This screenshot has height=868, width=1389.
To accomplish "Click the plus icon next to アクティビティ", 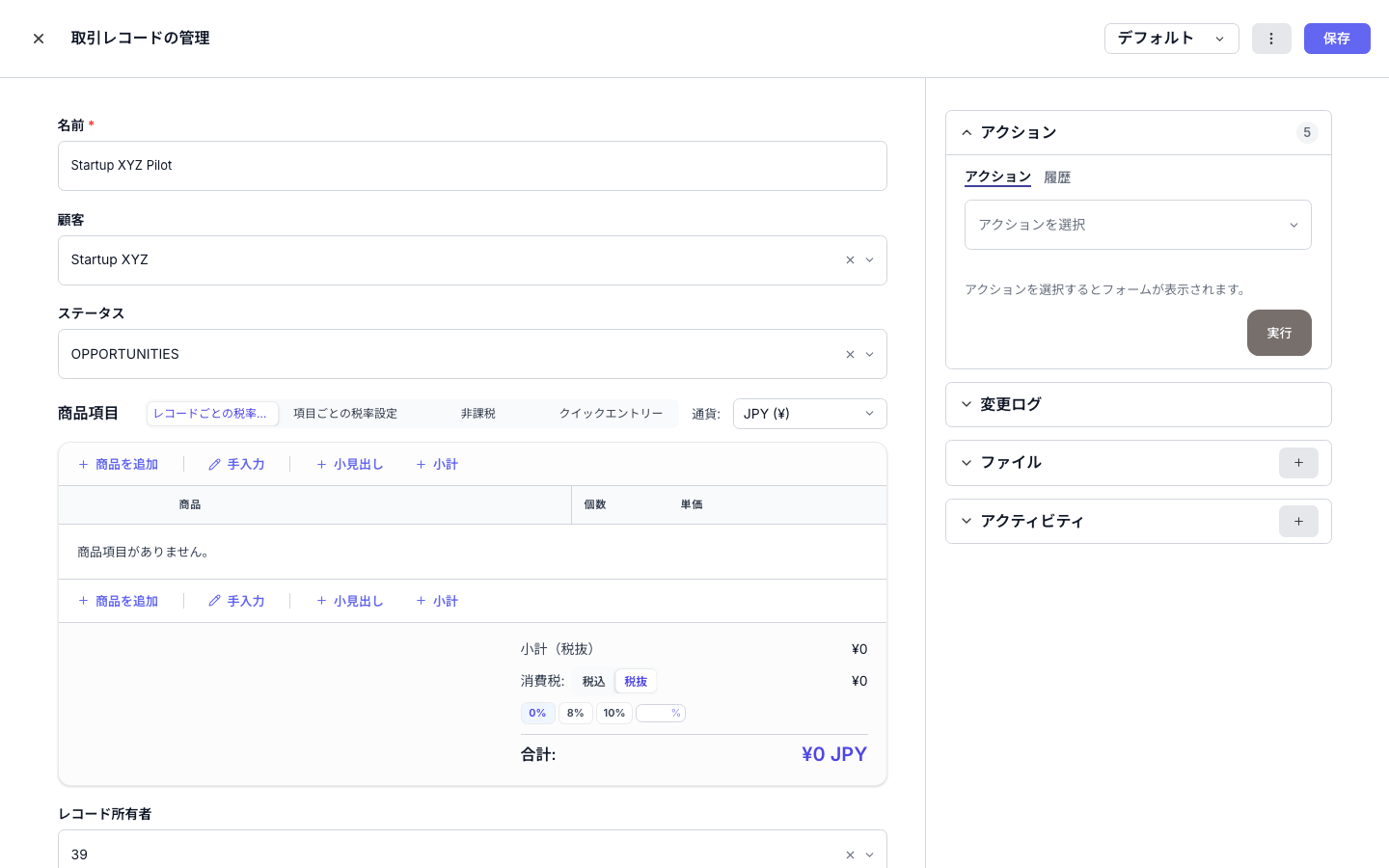I will coord(1298,521).
